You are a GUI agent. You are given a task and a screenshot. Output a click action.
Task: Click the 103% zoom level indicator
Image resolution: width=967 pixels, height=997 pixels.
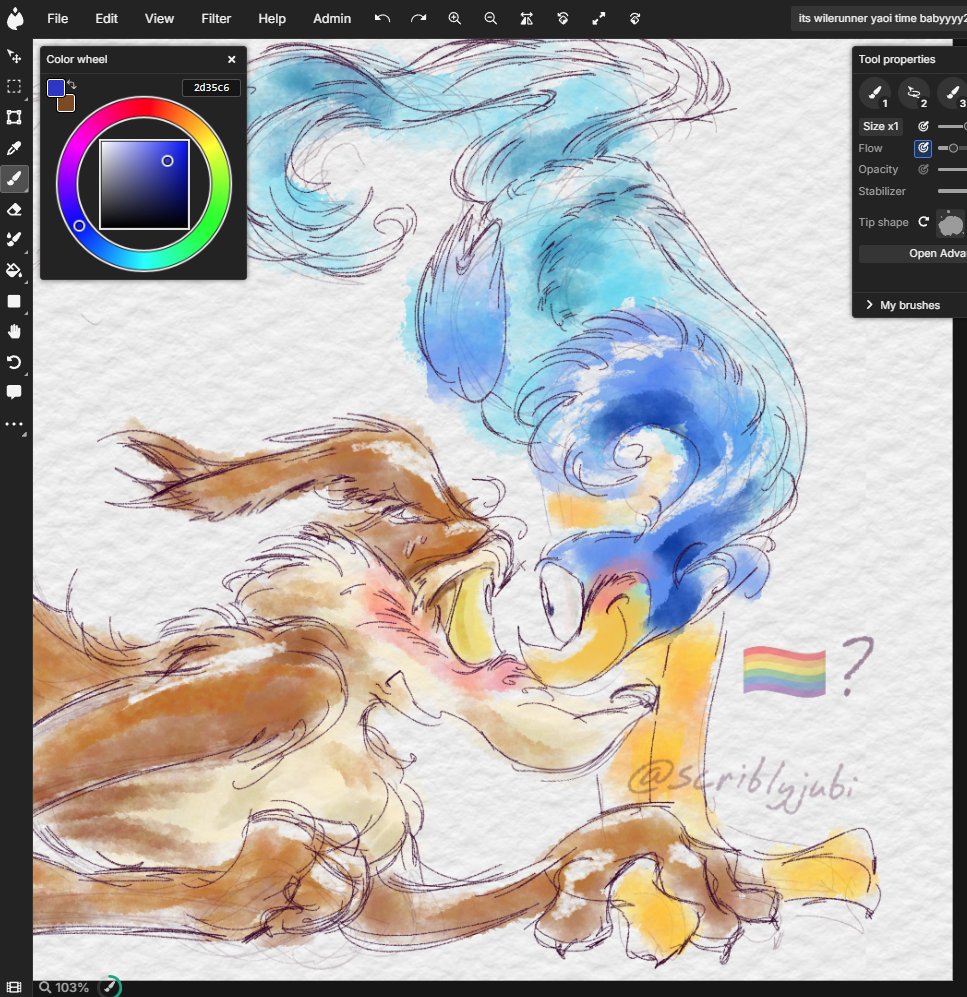click(64, 987)
